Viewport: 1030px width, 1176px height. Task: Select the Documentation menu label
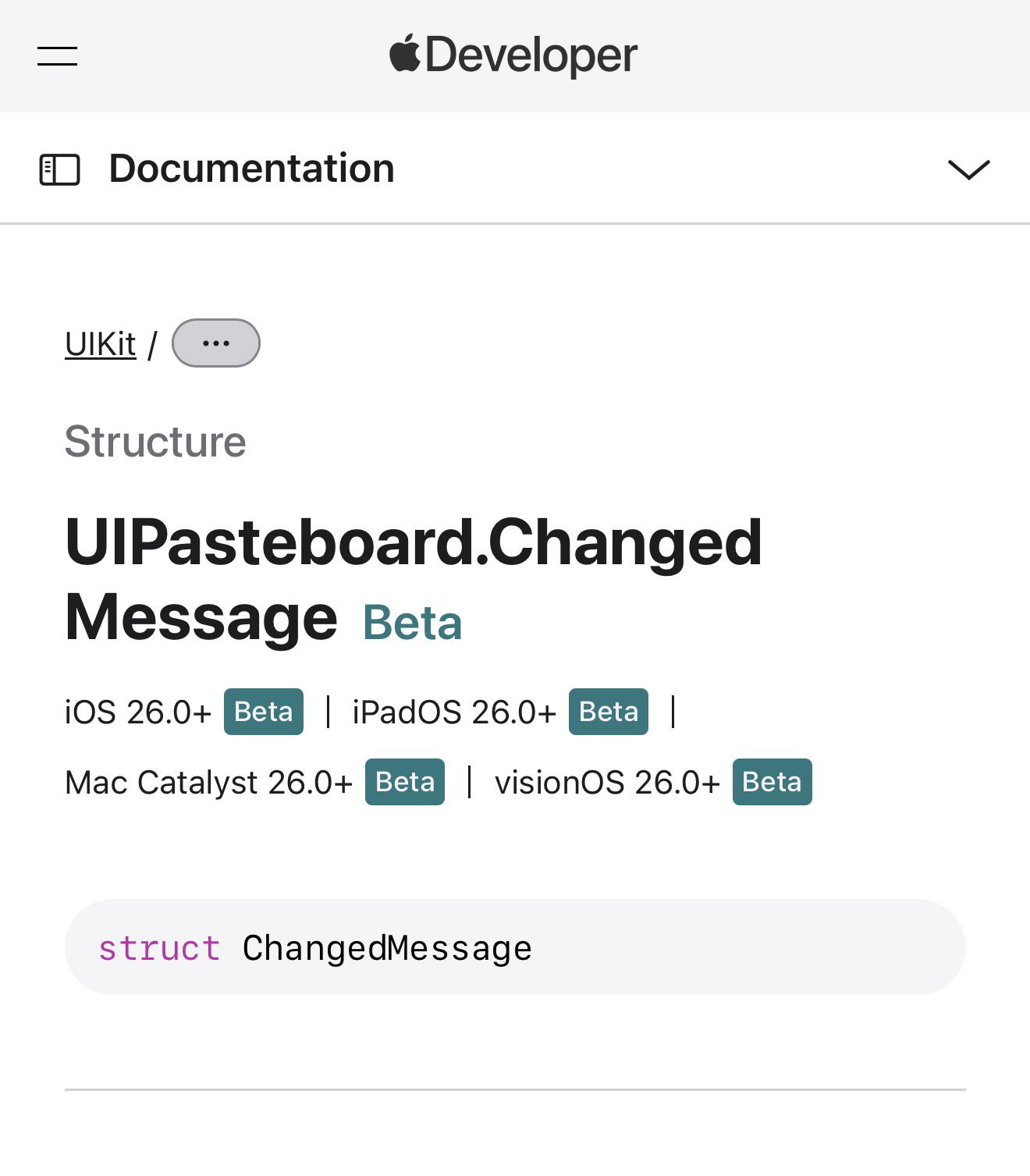point(251,169)
